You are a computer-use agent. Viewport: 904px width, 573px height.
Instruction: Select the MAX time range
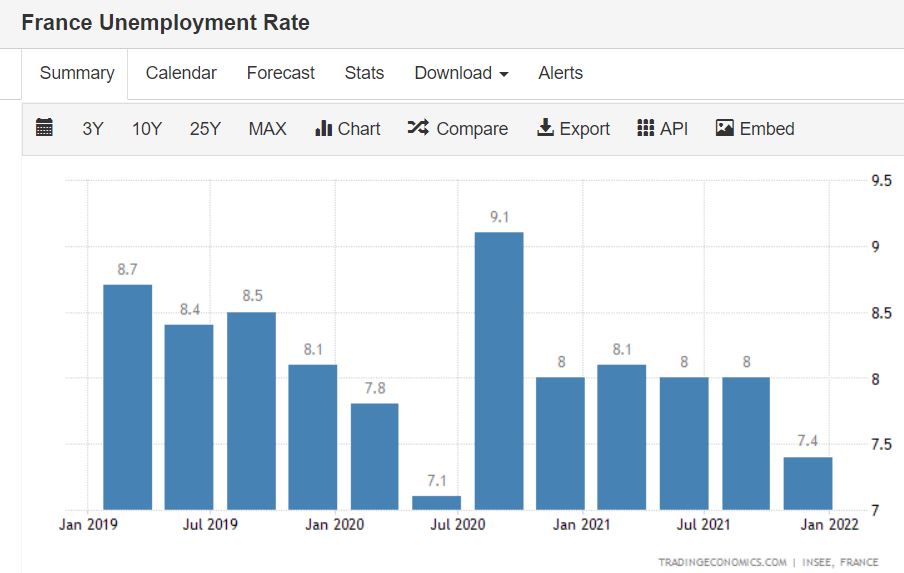[x=268, y=129]
